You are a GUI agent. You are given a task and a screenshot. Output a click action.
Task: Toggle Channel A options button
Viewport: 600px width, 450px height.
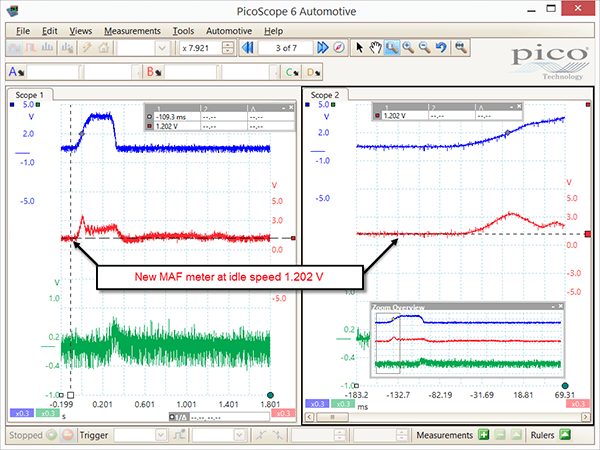coord(16,72)
